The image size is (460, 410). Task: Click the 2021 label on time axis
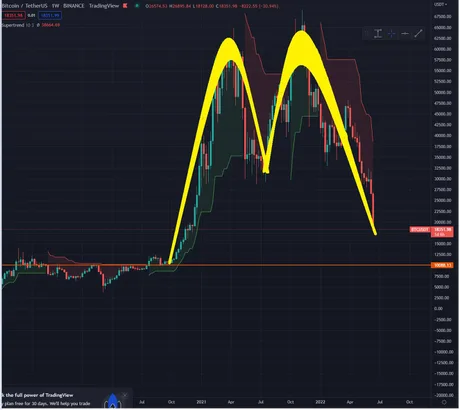point(201,402)
